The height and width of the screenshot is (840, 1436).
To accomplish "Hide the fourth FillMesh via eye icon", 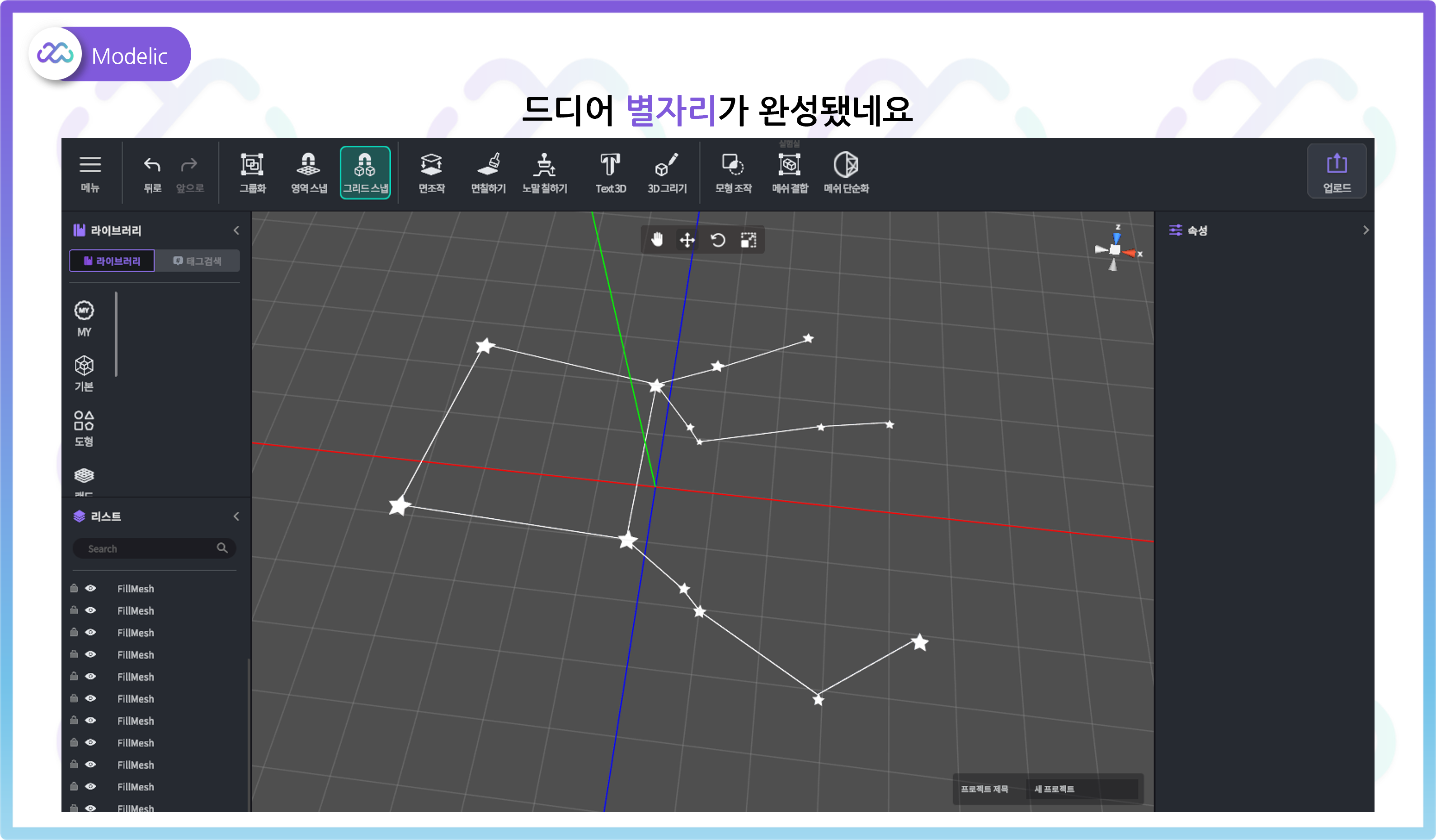I will click(x=90, y=654).
